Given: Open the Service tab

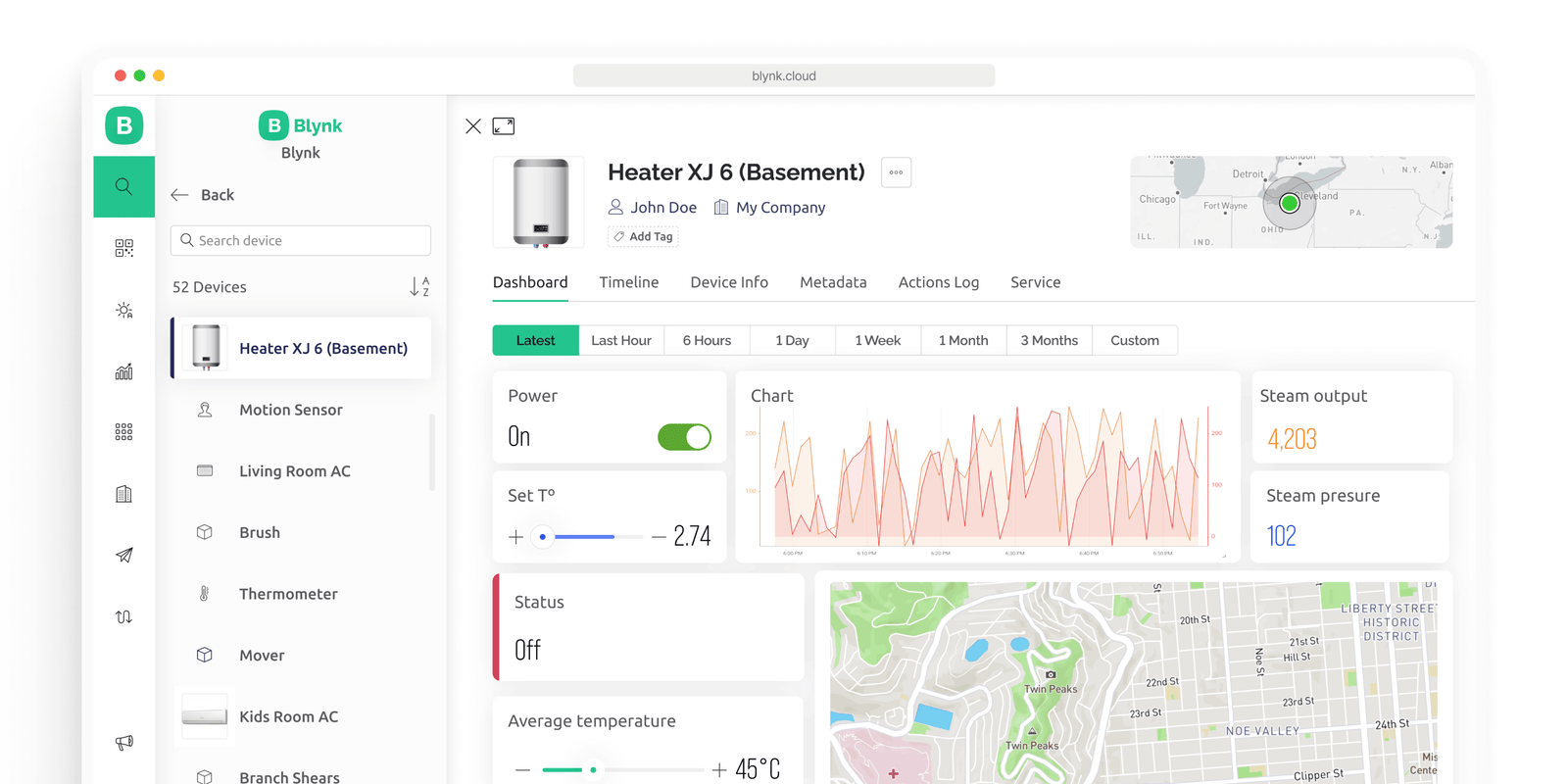Looking at the screenshot, I should click(1036, 282).
